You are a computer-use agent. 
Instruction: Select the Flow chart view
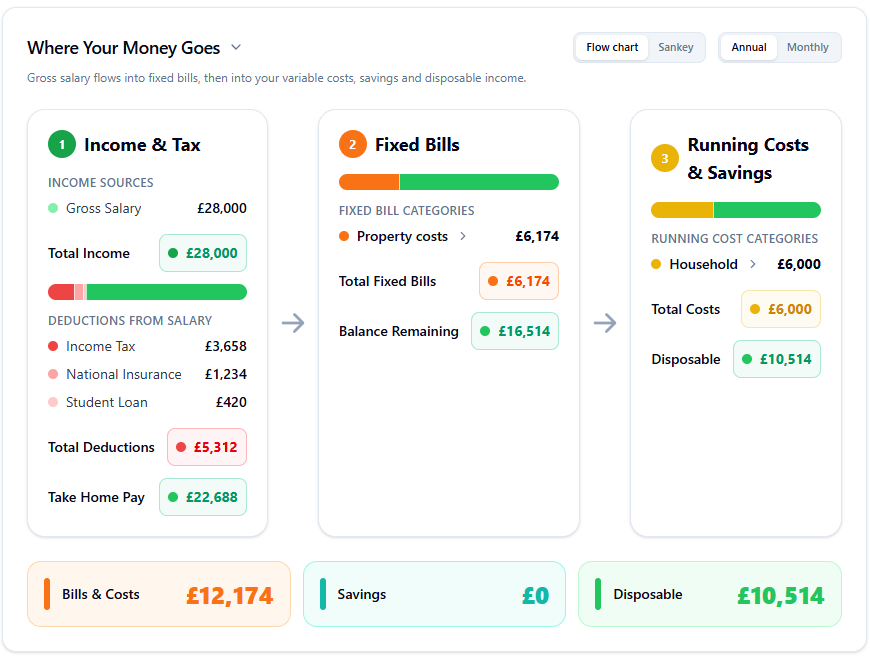click(612, 48)
